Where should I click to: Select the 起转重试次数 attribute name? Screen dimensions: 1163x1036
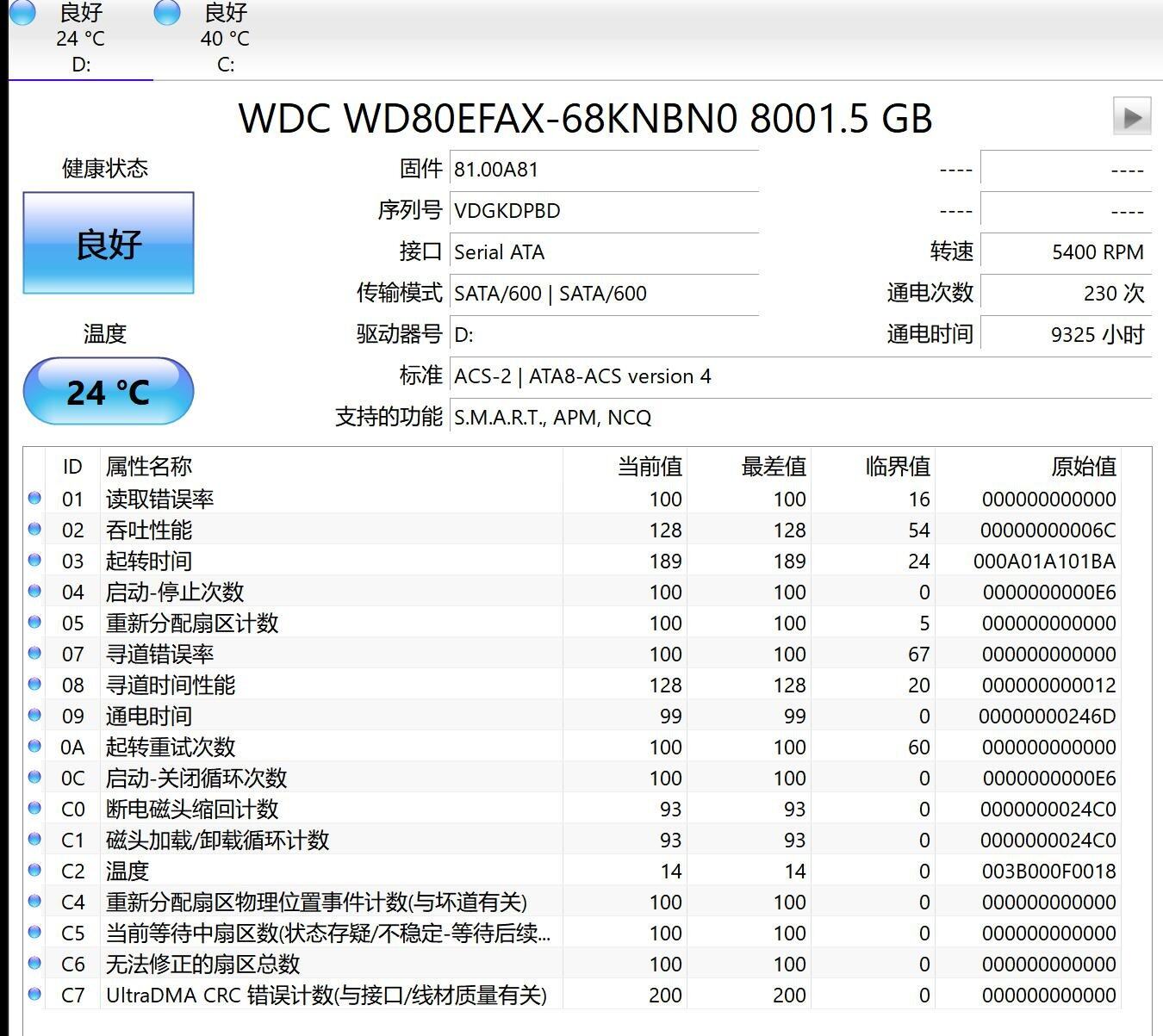171,747
